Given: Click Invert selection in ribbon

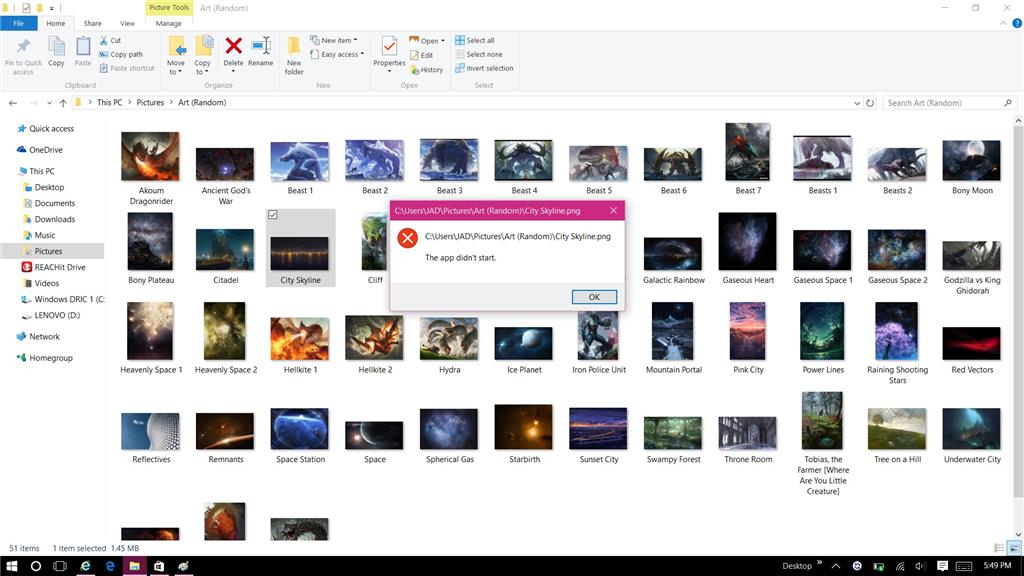Looking at the screenshot, I should point(484,68).
